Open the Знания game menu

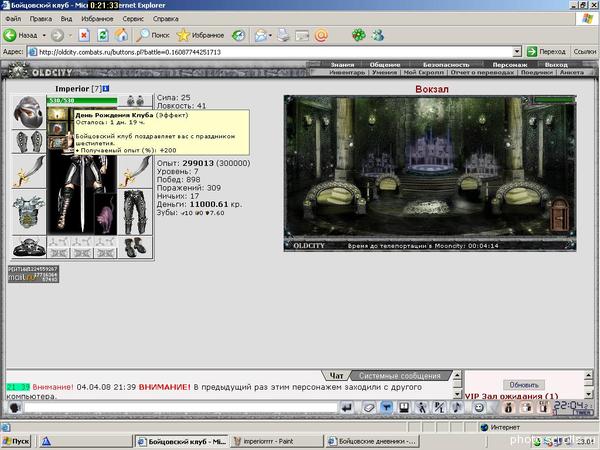[x=342, y=65]
